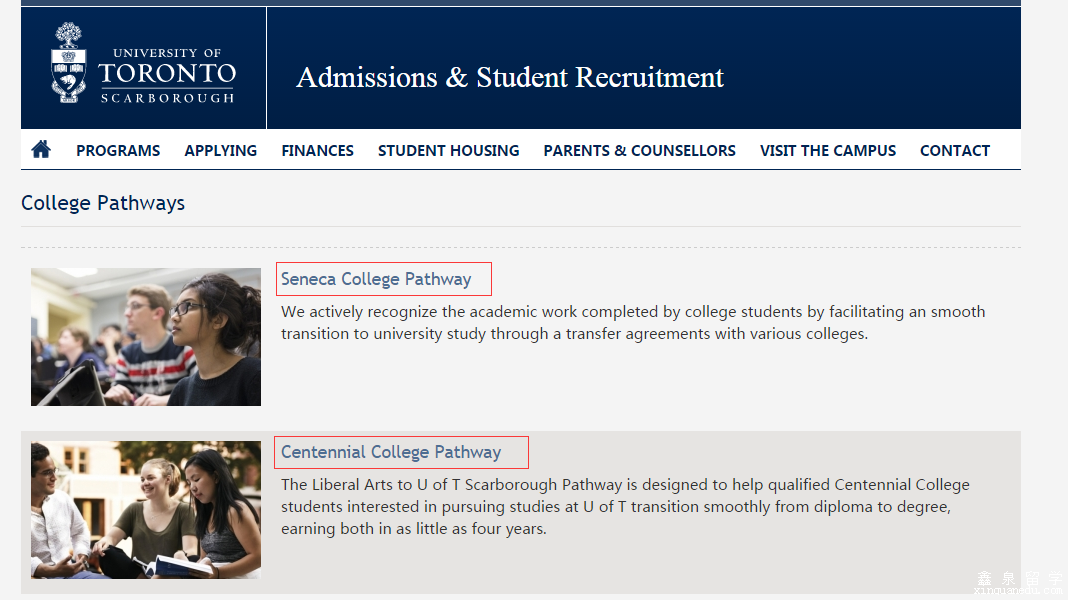Select CONTACT in the navigation bar
This screenshot has width=1068, height=600.
955,151
